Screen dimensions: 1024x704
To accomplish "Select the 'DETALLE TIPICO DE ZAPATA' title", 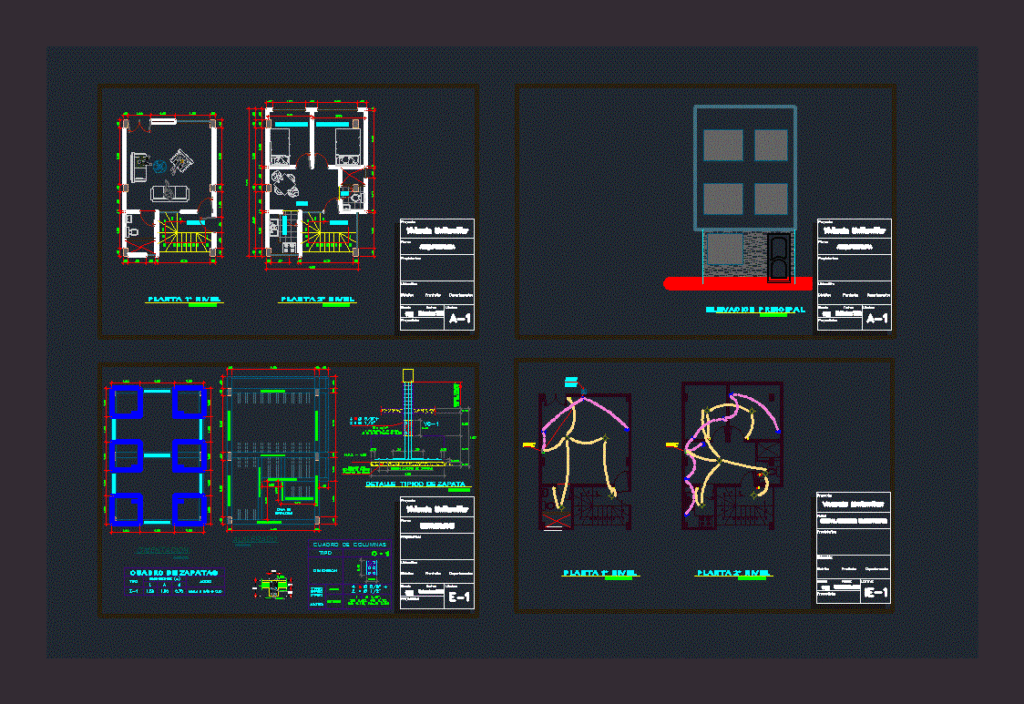I will pos(415,484).
